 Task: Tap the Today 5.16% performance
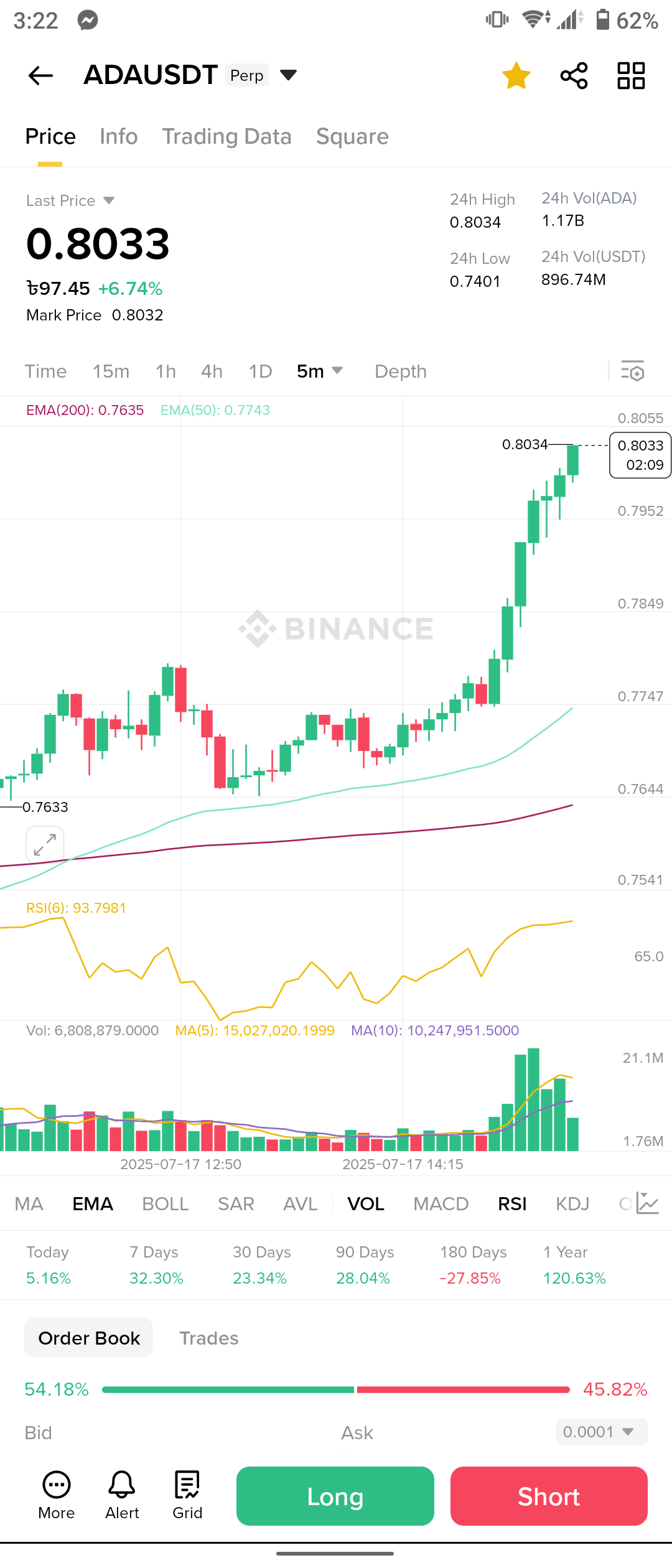[x=49, y=1265]
